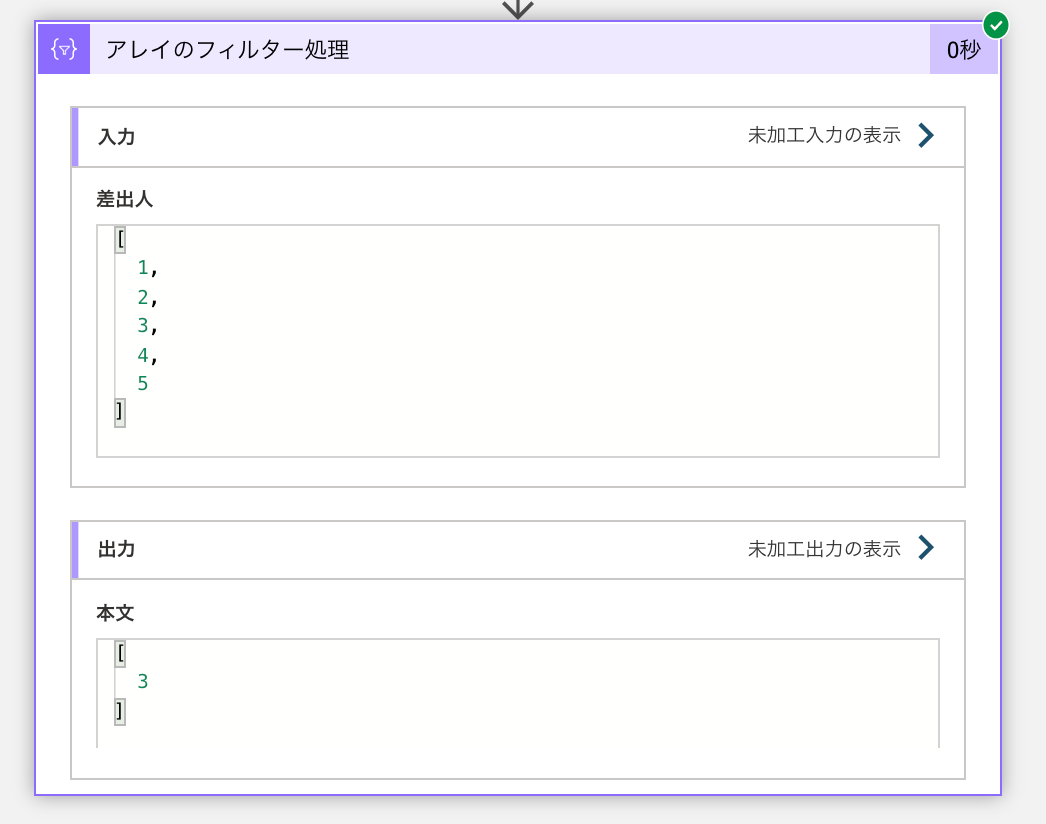The image size is (1046, 824).
Task: Click value 3 in the 差出人 array
Action: tap(143, 326)
